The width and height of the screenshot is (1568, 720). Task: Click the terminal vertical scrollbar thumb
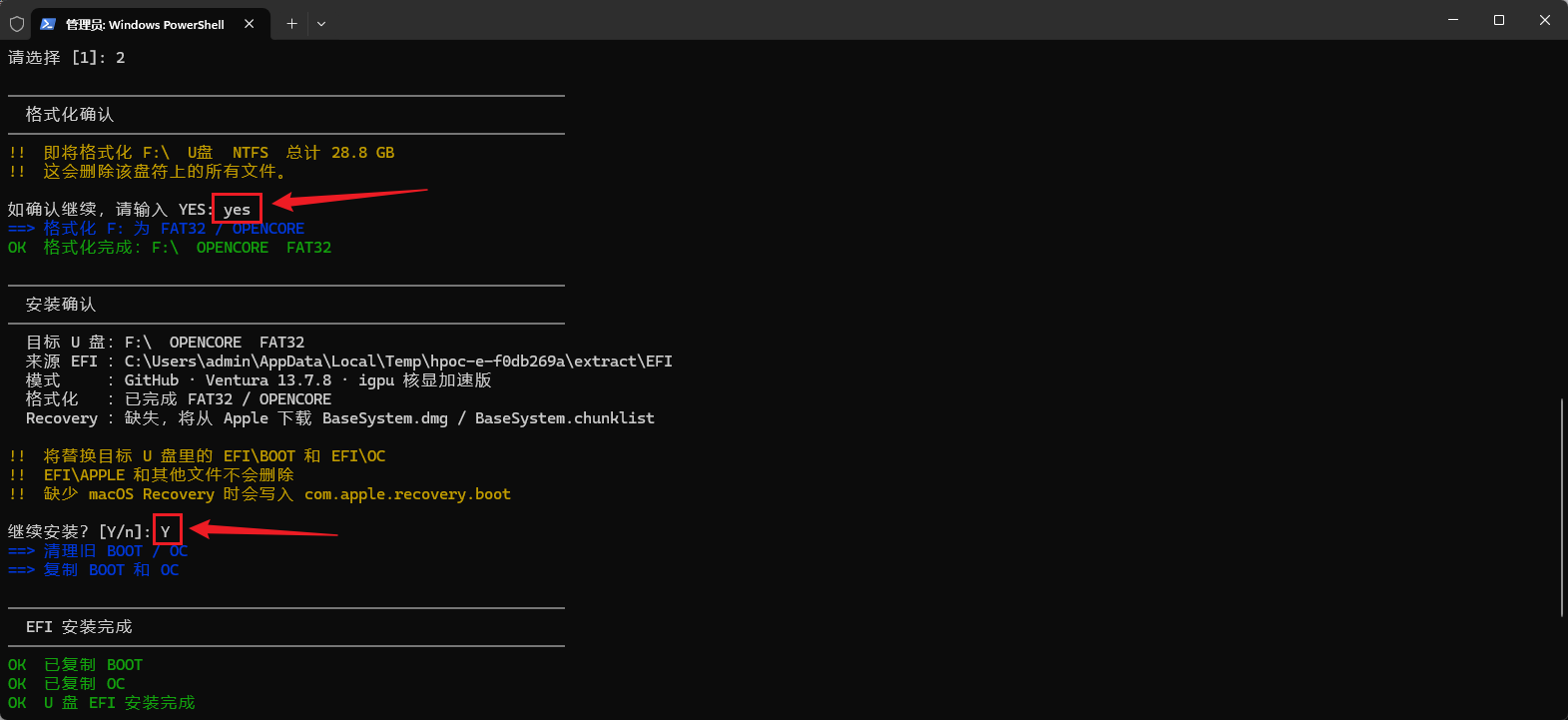coord(1562,507)
